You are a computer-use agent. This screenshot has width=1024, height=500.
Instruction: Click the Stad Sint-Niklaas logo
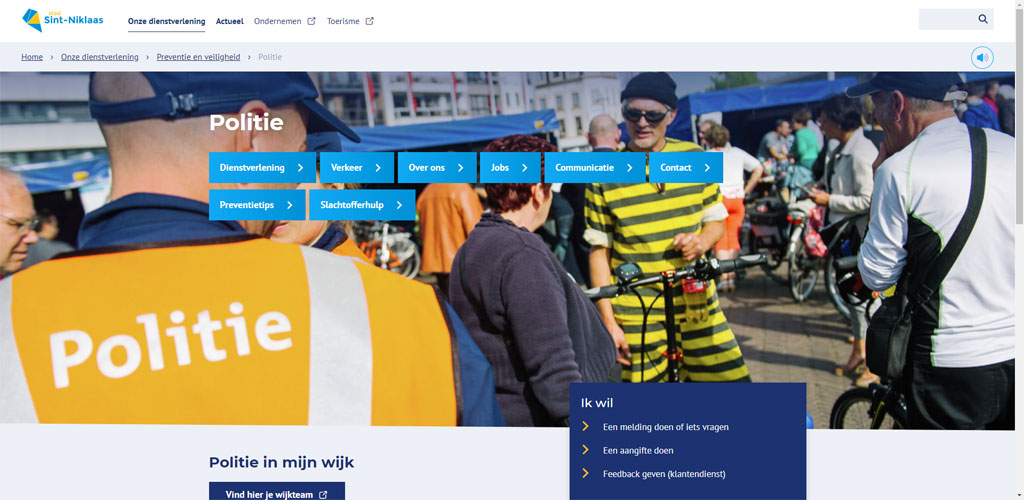click(x=63, y=20)
